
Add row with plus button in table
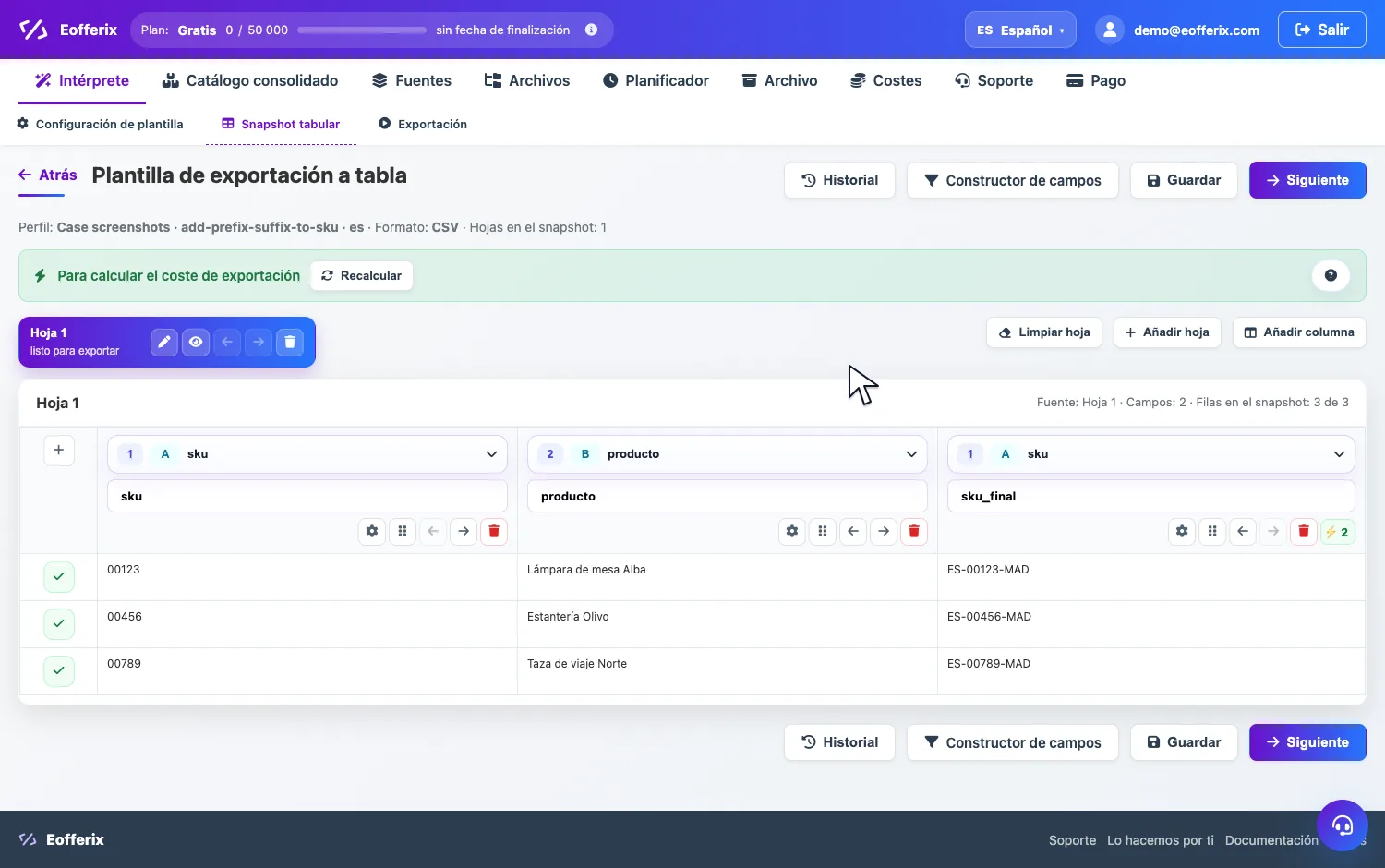point(58,450)
